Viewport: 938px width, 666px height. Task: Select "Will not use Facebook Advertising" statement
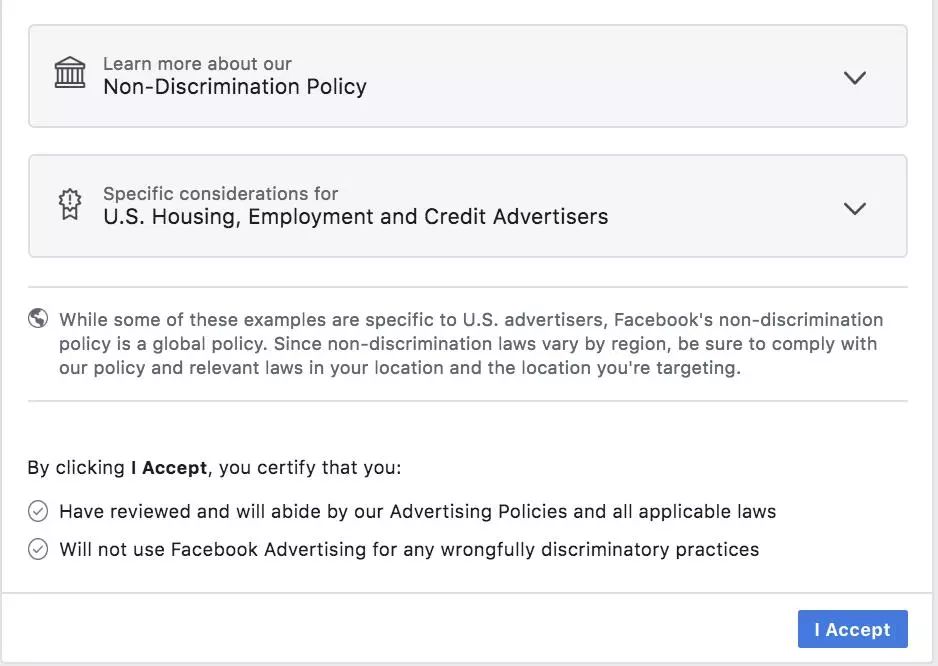[409, 549]
